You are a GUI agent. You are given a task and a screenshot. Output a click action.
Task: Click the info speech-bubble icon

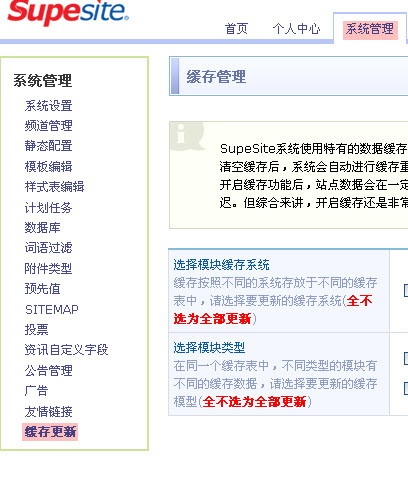[x=187, y=136]
